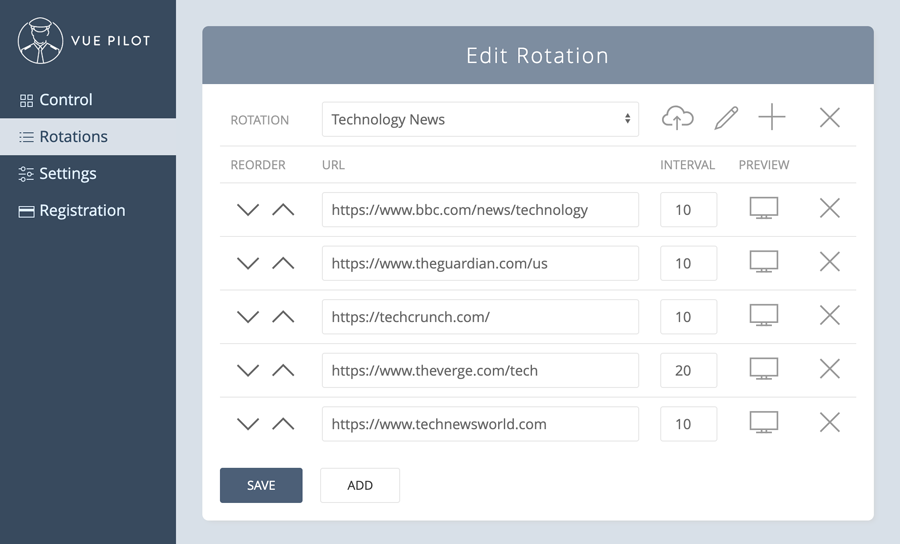The image size is (900, 544).
Task: Remove the theguardian.com URL row
Action: [829, 262]
